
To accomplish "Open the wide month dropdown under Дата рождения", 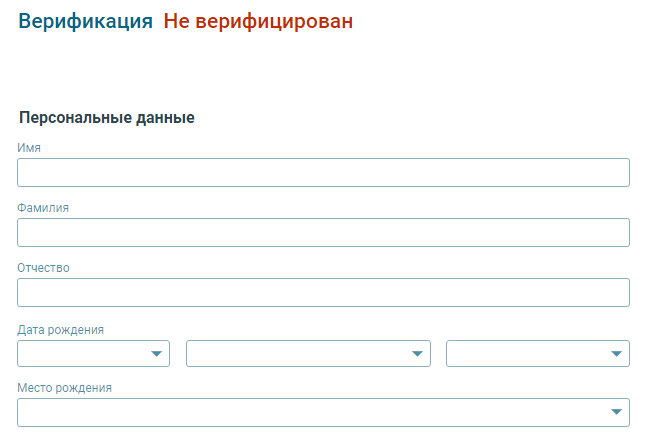I will pos(308,354).
